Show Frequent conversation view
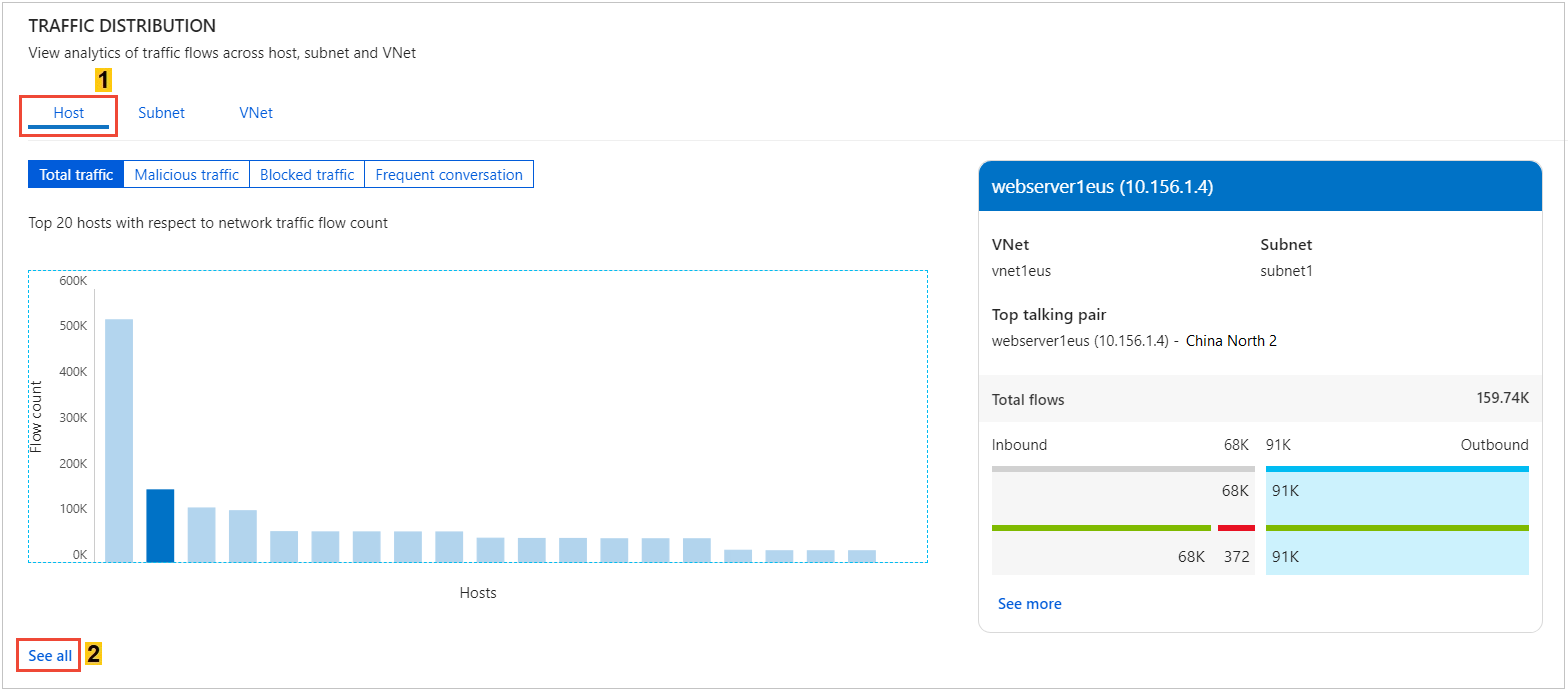 449,174
